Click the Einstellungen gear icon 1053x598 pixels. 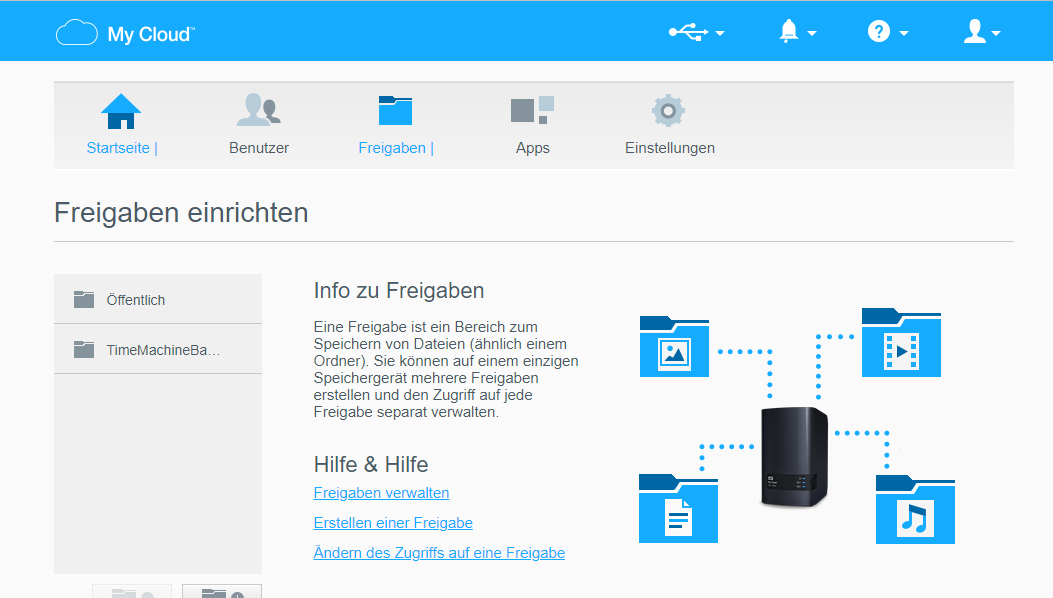coord(668,111)
